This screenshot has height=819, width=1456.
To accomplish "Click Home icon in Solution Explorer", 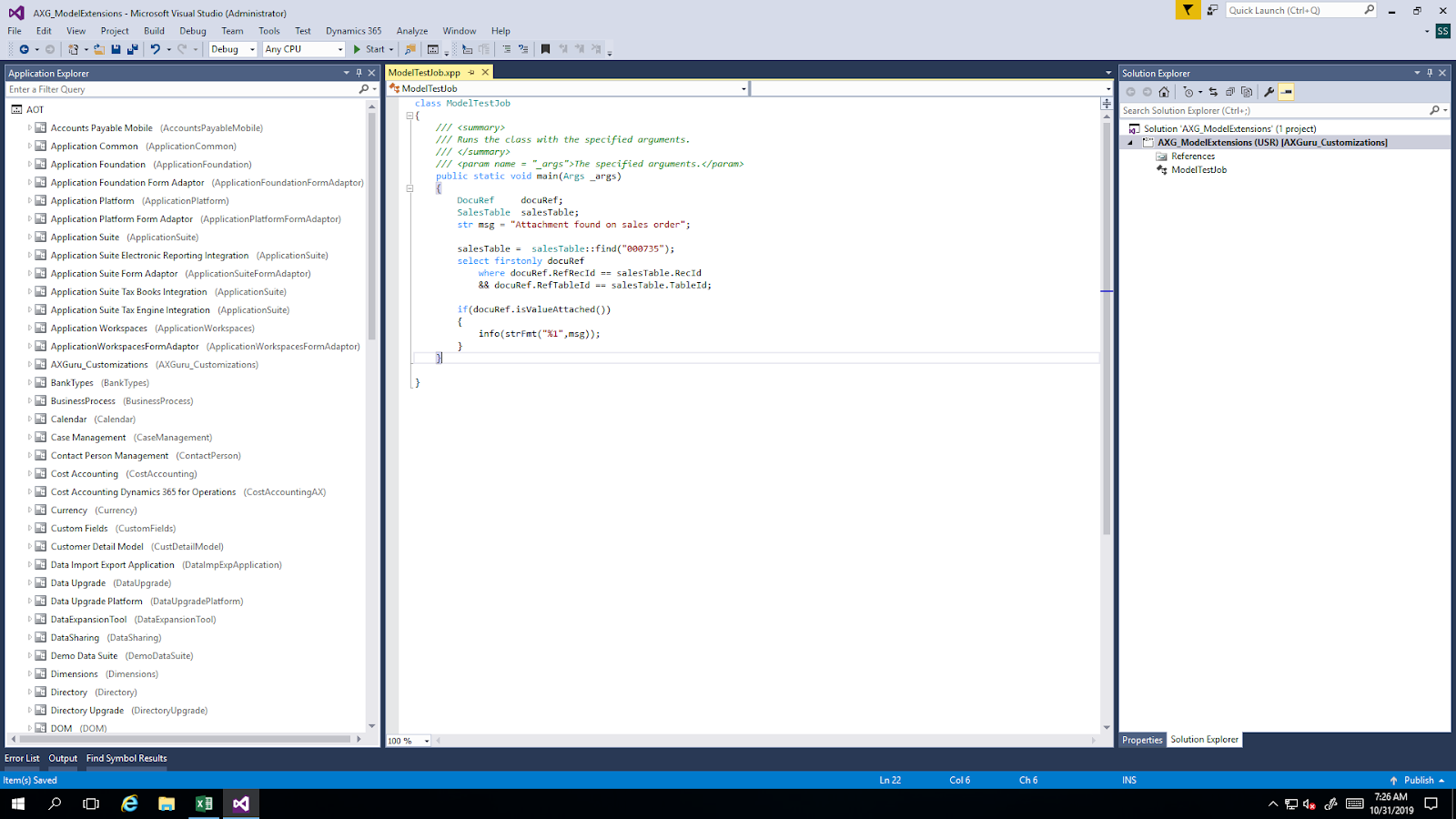I will pyautogui.click(x=1164, y=92).
